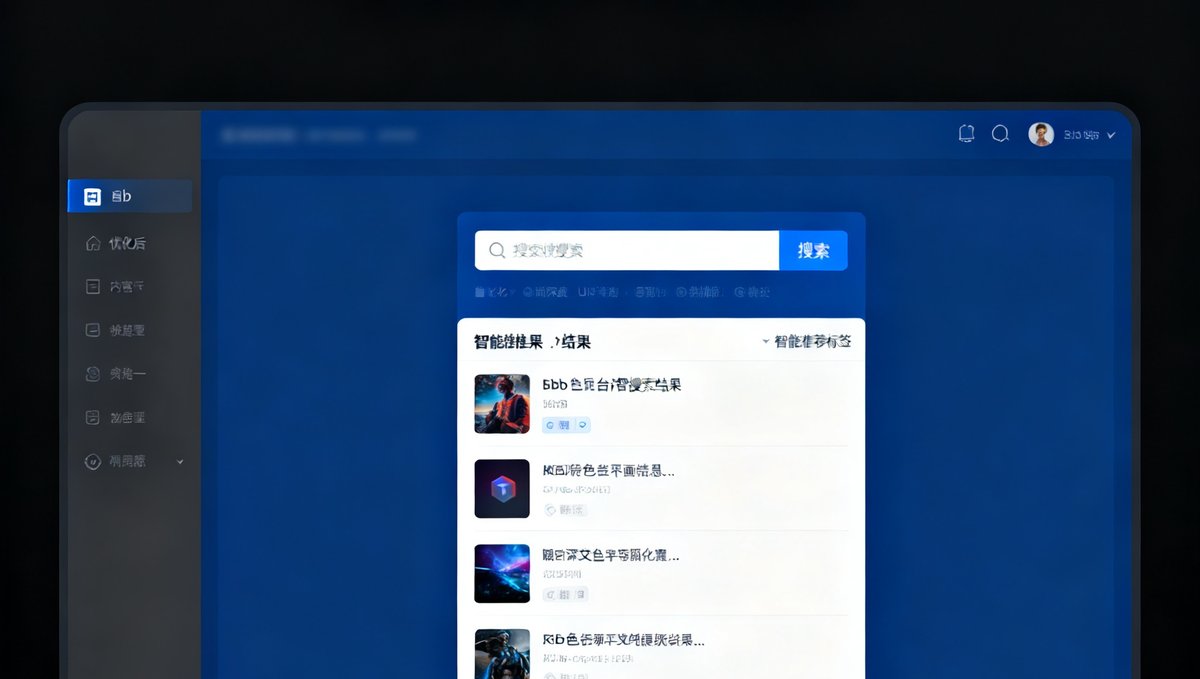The image size is (1200, 679).
Task: Click the blue 搜索 search button
Action: coord(813,251)
